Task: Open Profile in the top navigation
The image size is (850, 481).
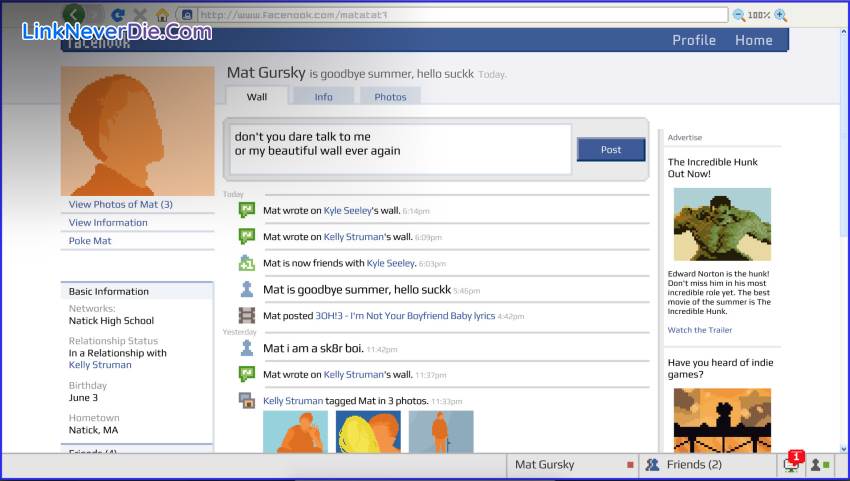Action: click(693, 40)
